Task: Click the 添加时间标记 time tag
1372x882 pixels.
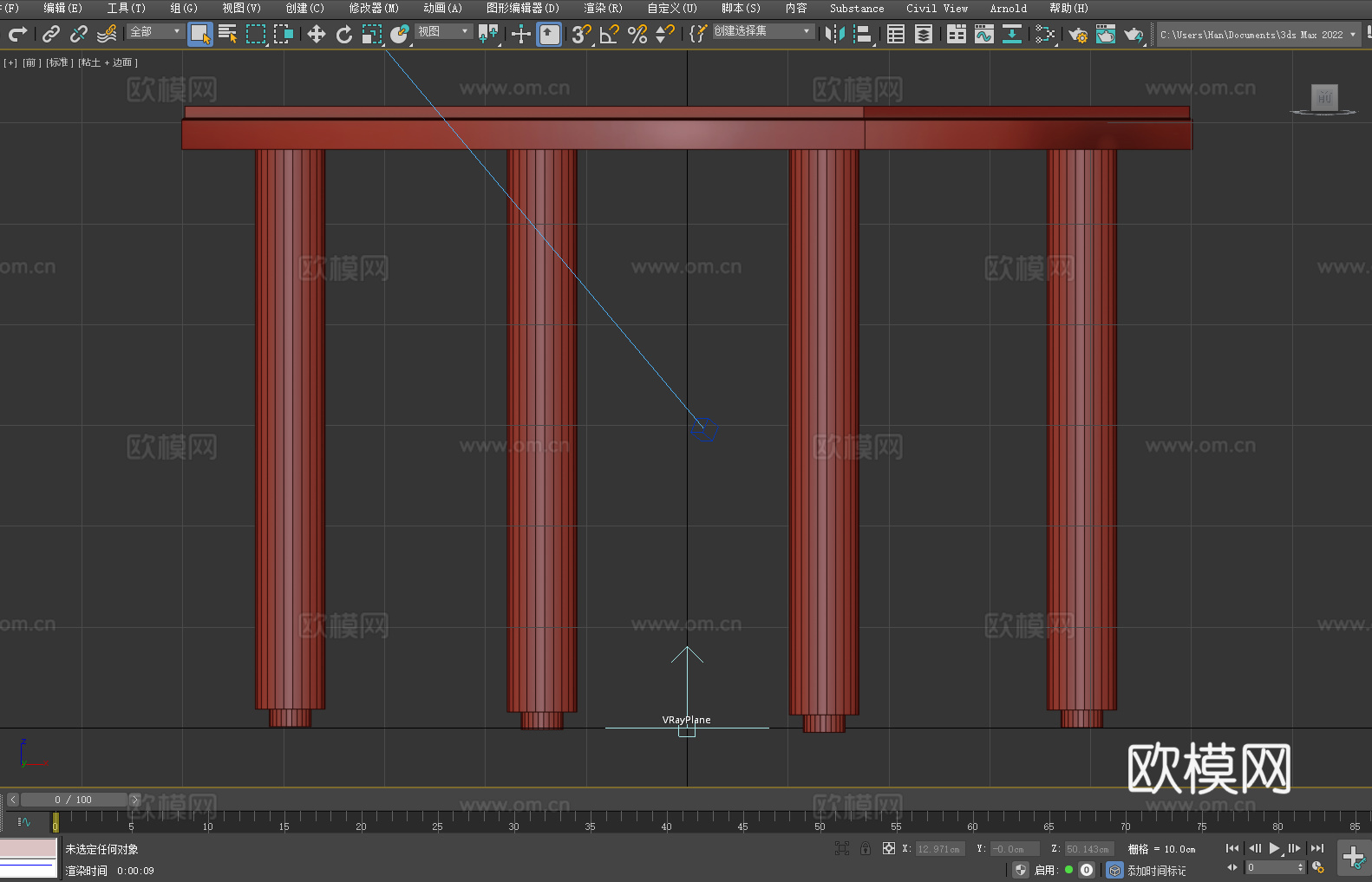Action: pyautogui.click(x=1157, y=871)
